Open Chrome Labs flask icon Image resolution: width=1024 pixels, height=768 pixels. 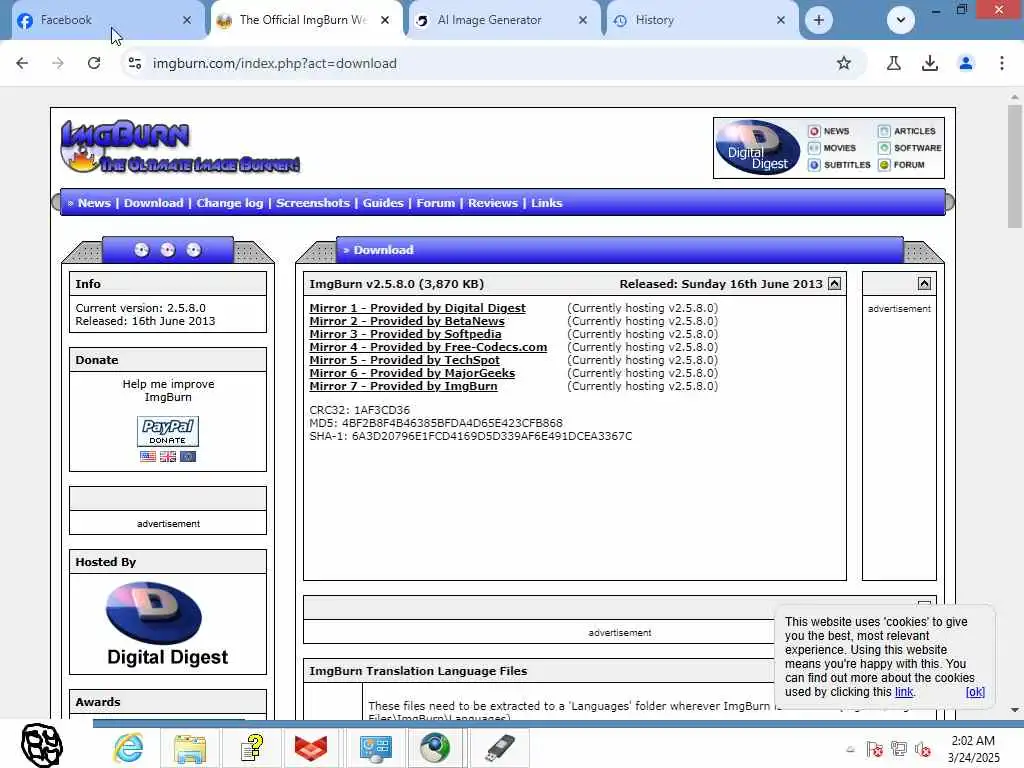pyautogui.click(x=894, y=63)
